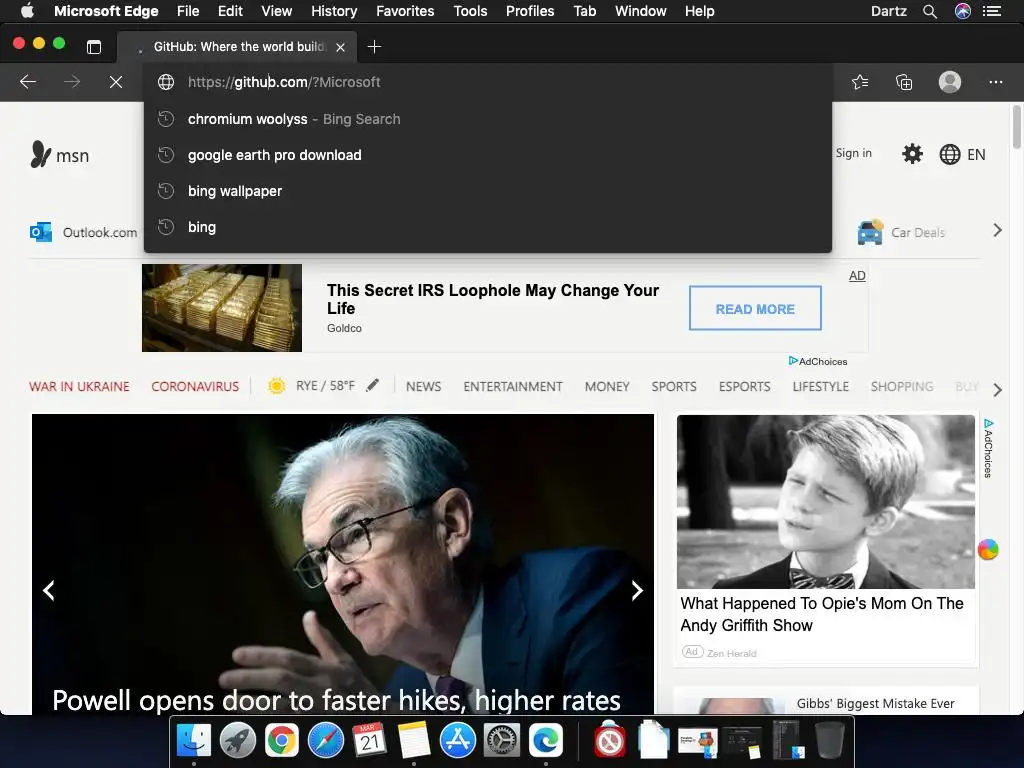Select the 'bing' history suggestion

click(x=488, y=227)
